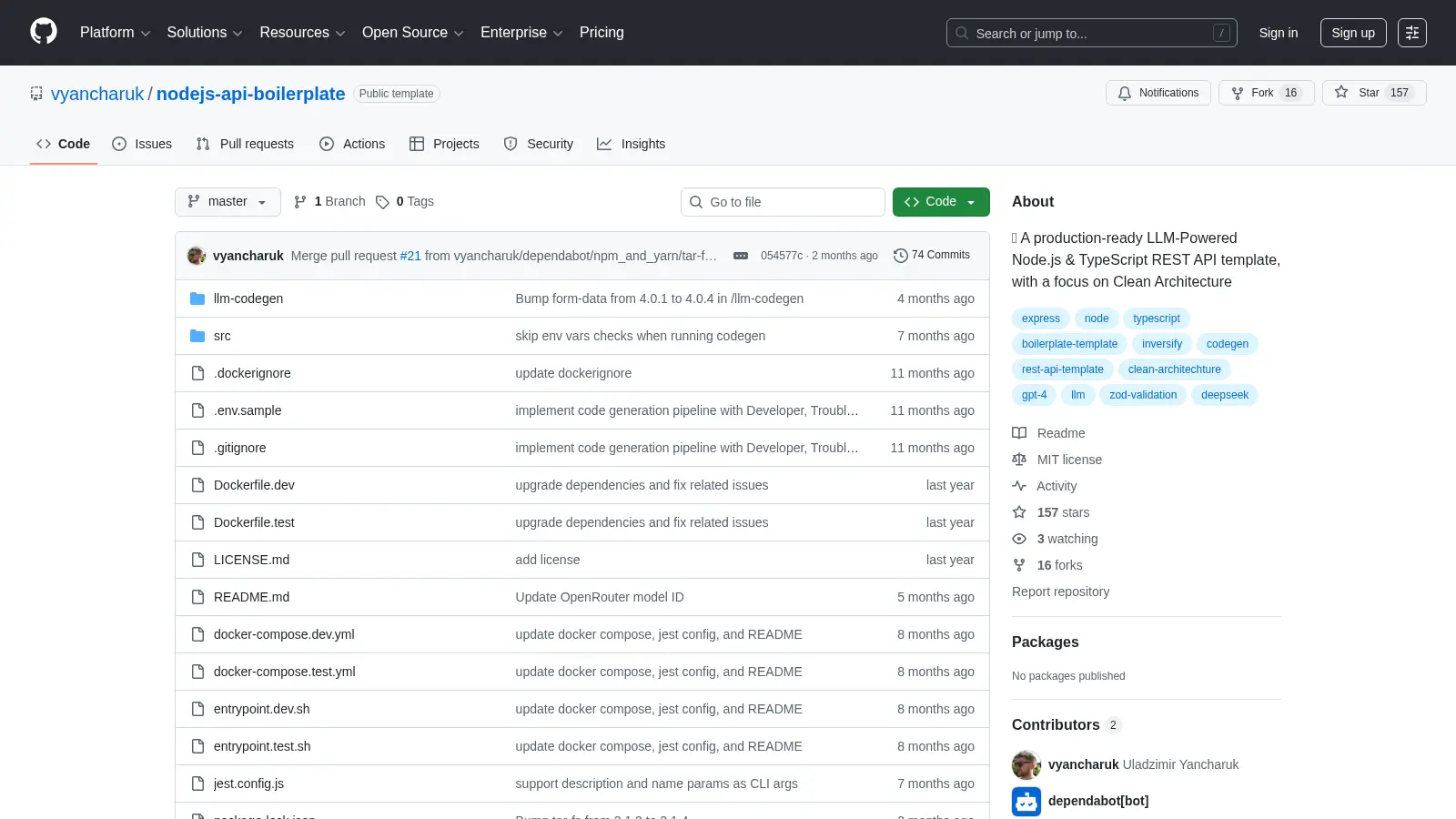1456x819 pixels.
Task: Click the branch icon next to 1 Branch
Action: pyautogui.click(x=300, y=202)
